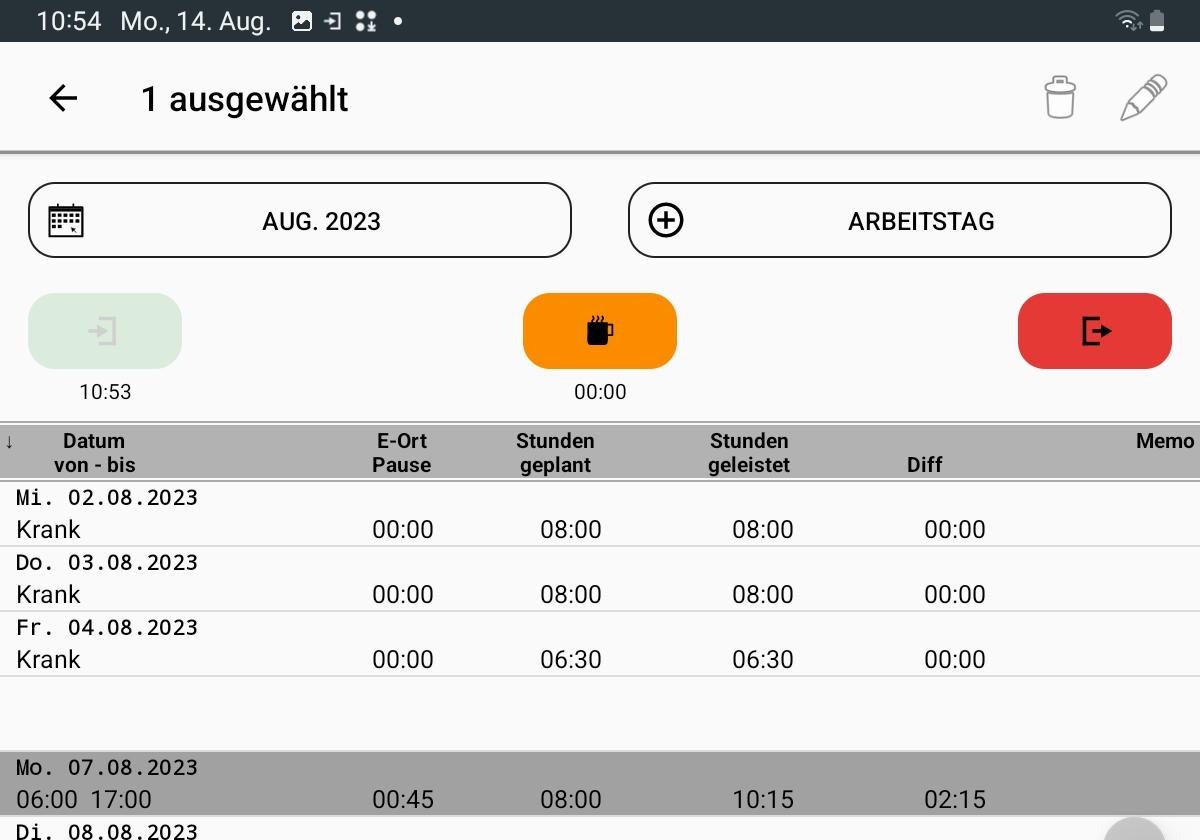1200x840 pixels.
Task: Click the 06:30 planned hours on Friday
Action: tap(571, 659)
